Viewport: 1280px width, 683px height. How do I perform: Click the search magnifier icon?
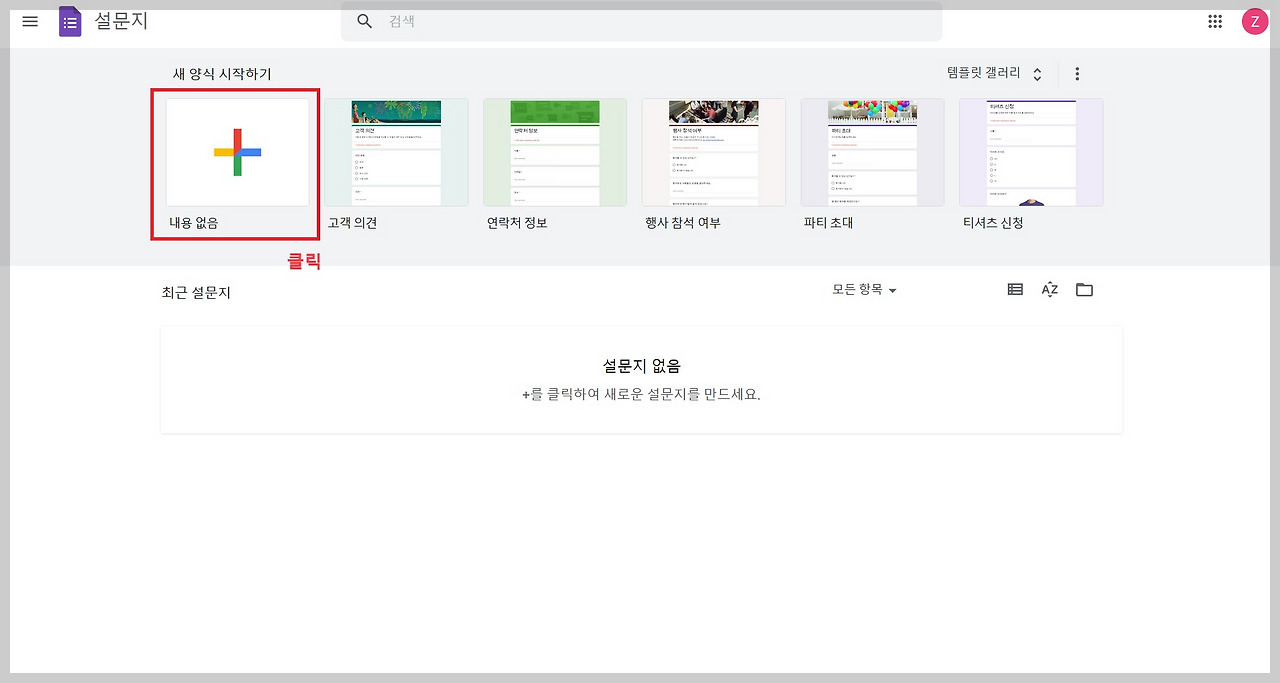pyautogui.click(x=365, y=21)
